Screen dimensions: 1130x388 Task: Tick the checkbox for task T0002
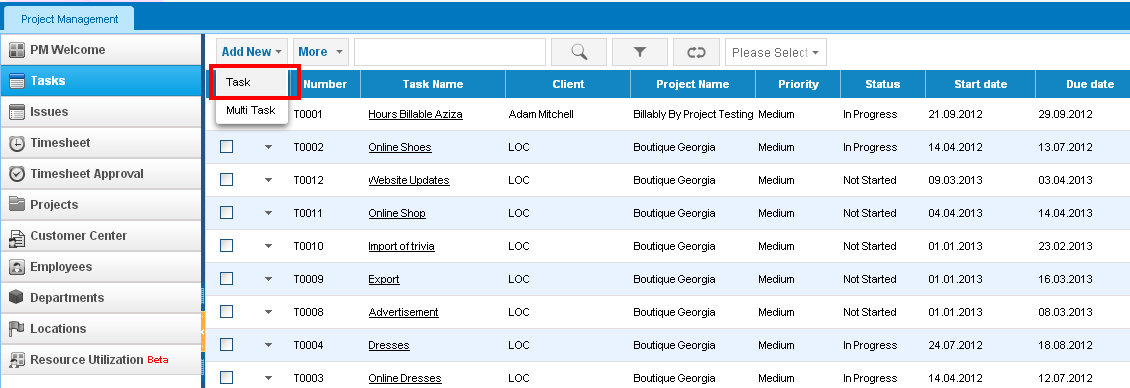tap(226, 146)
